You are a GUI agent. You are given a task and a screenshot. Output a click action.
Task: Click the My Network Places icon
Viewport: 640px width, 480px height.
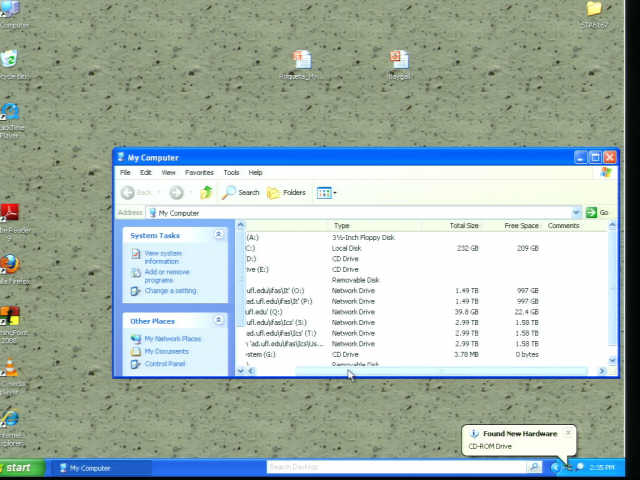point(136,339)
